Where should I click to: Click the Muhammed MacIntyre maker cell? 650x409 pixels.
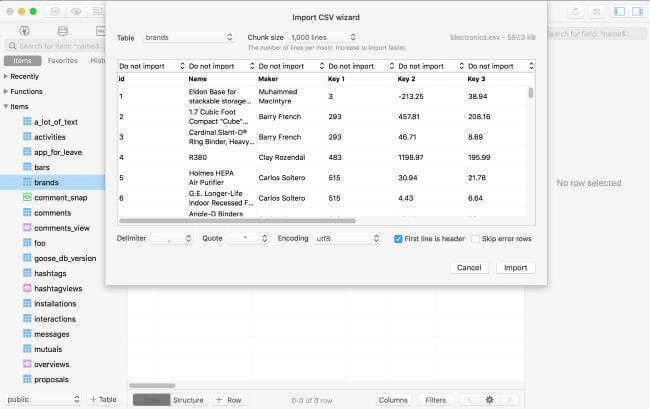(278, 96)
